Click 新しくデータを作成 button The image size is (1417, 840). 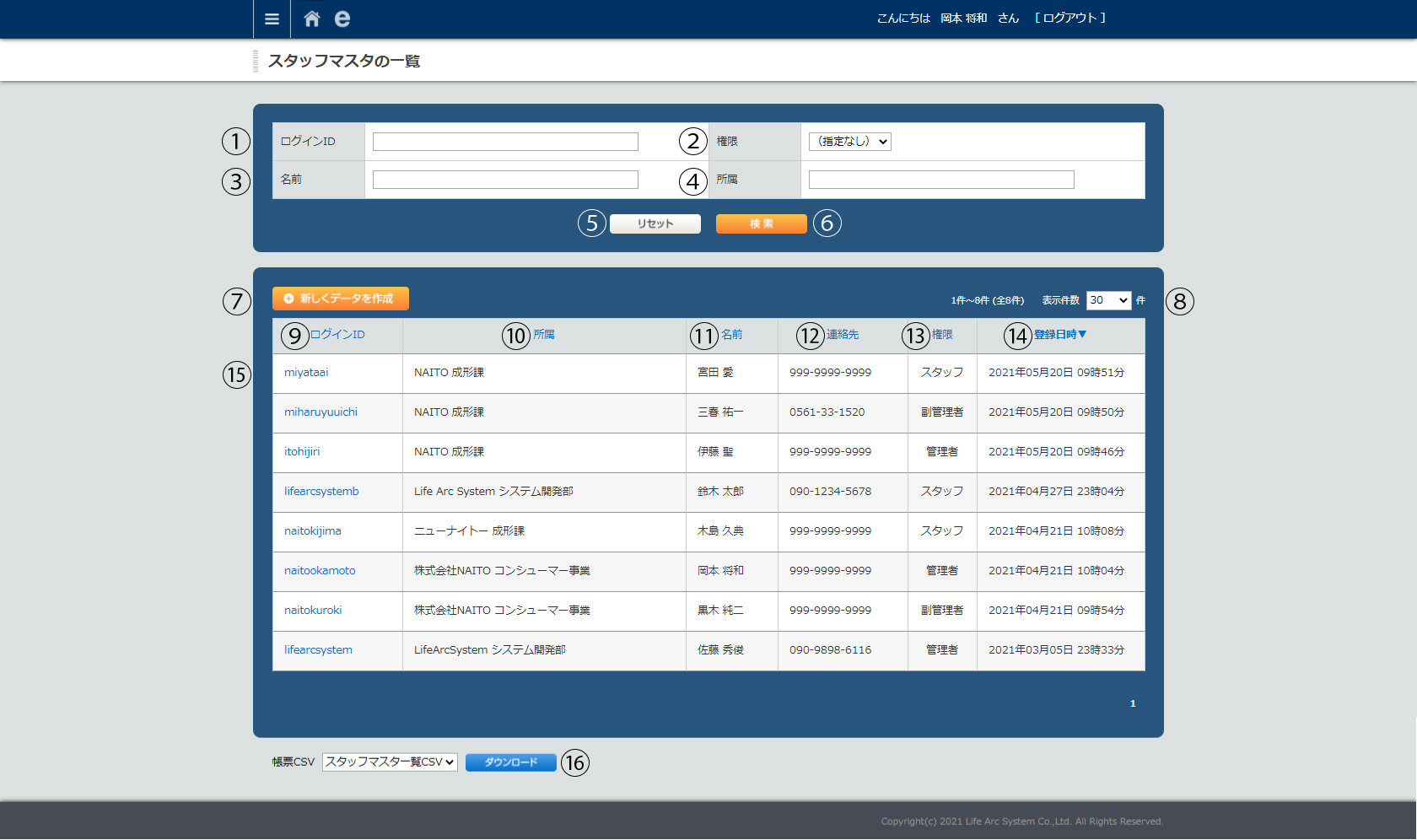pyautogui.click(x=341, y=299)
